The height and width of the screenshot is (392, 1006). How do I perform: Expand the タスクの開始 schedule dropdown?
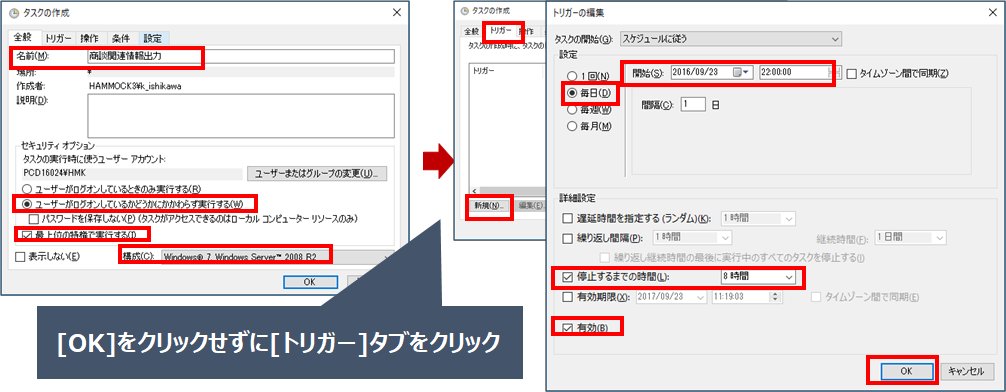pyautogui.click(x=731, y=39)
